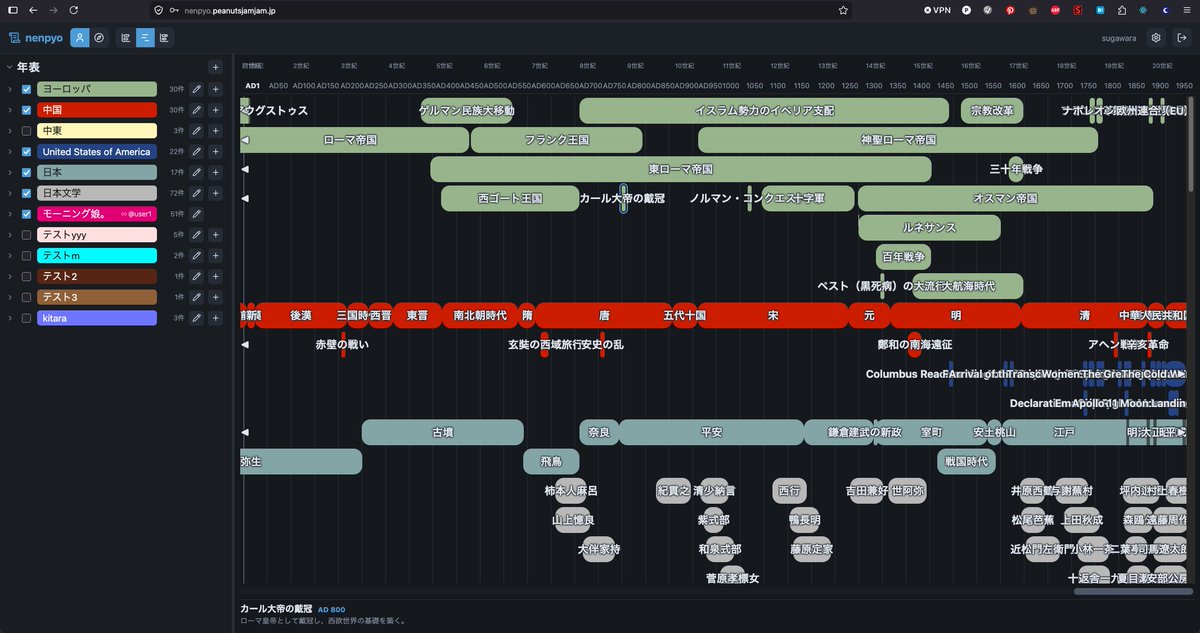Viewport: 1200px width, 633px height.
Task: Edit the モーニング娘。 timeline pencil icon
Action: tap(197, 214)
